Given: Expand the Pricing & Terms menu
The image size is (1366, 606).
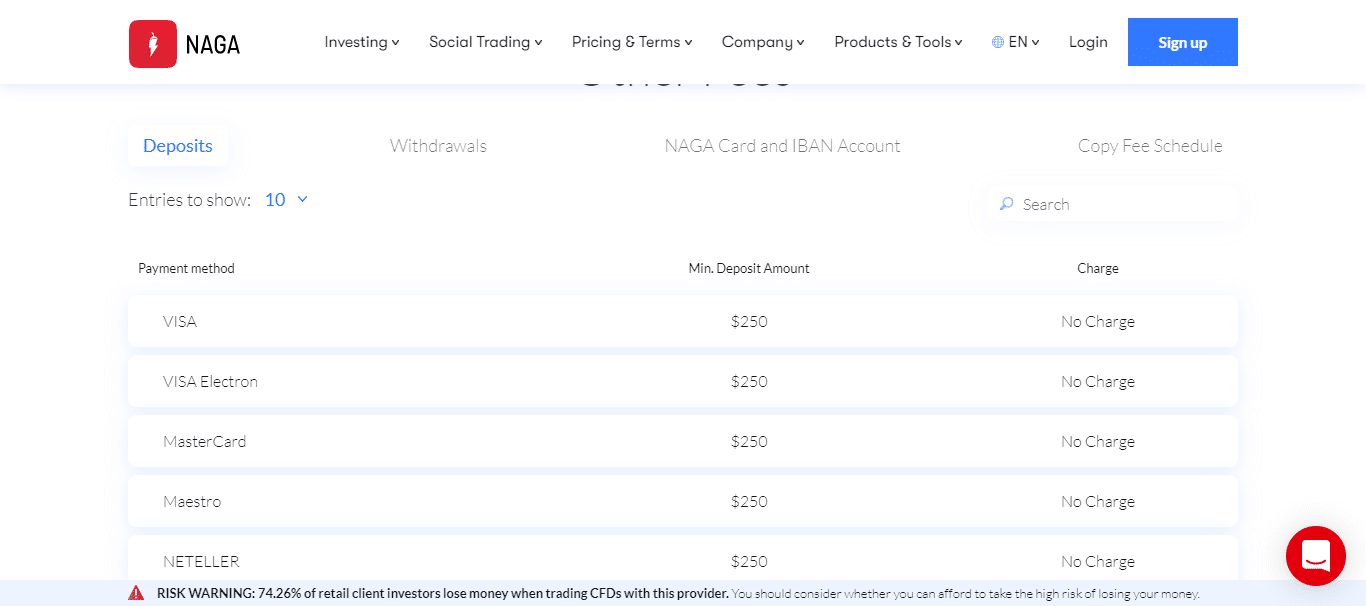Looking at the screenshot, I should pos(632,42).
